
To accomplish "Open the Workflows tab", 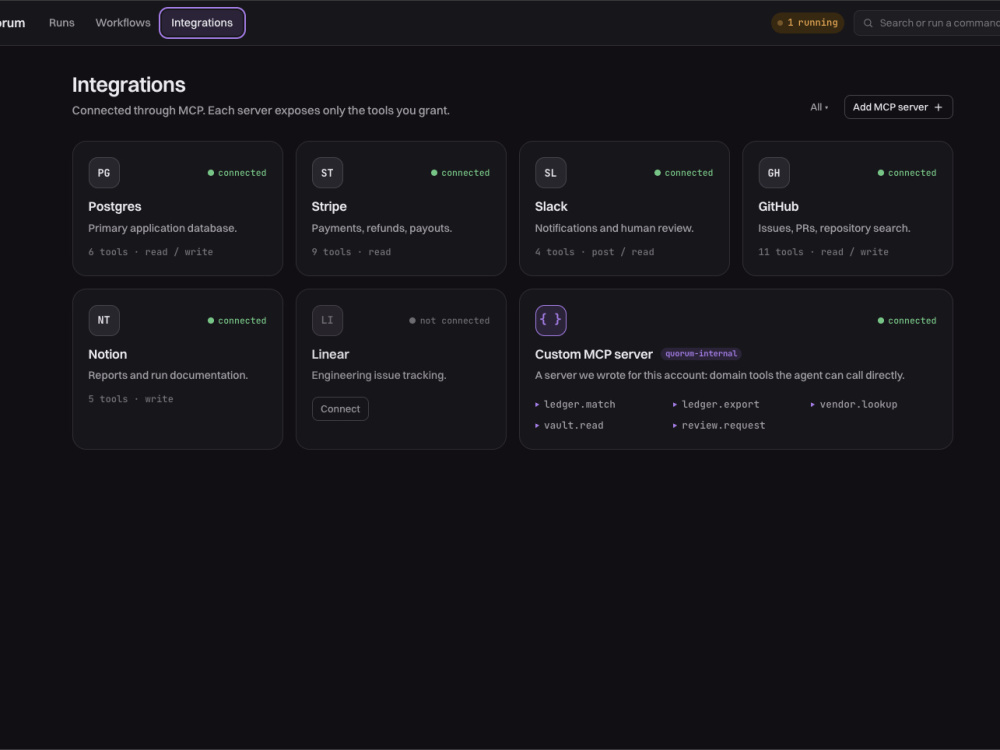I will click(x=123, y=23).
